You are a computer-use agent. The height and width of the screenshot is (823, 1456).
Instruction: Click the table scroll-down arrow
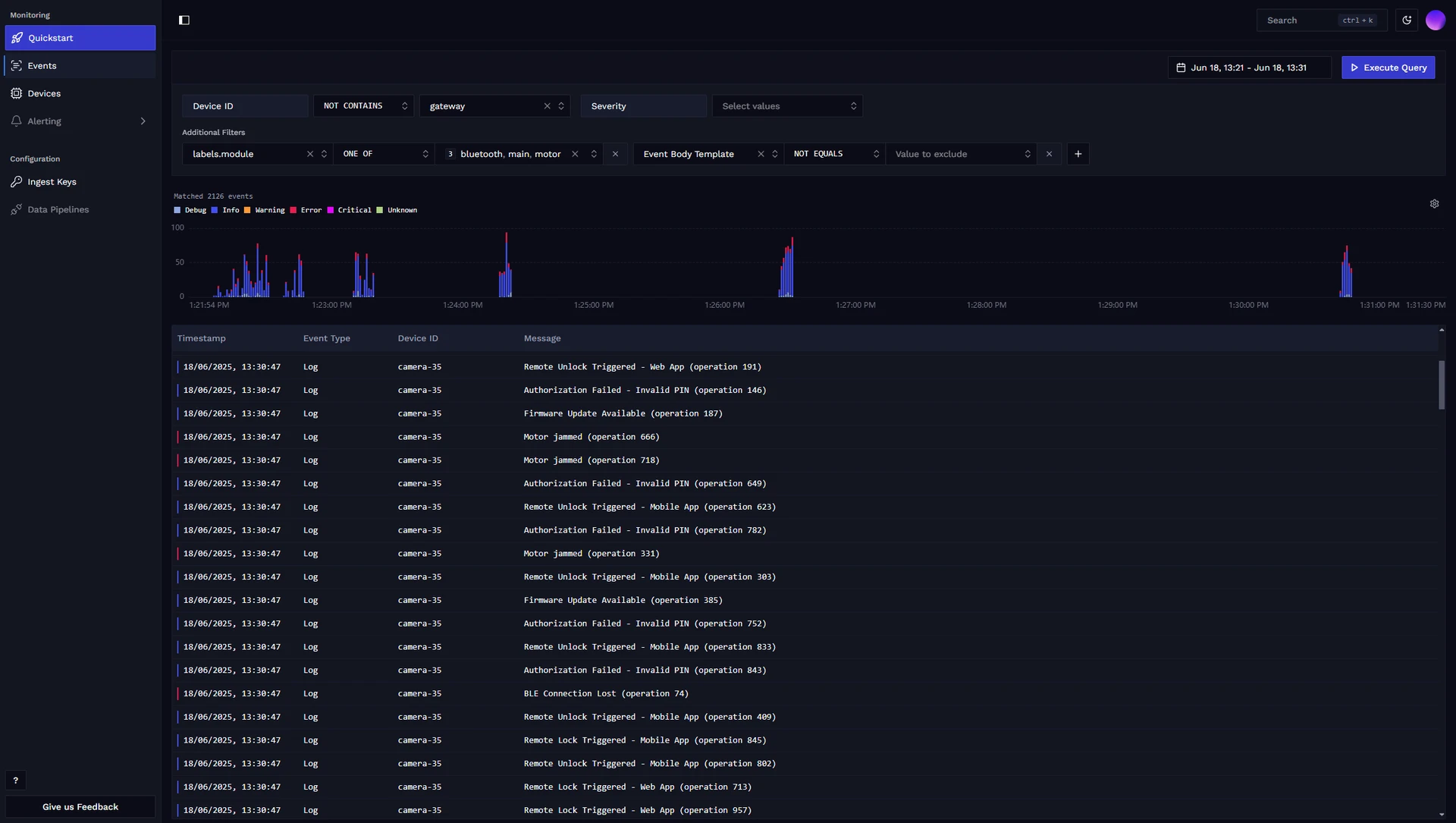tap(1442, 814)
